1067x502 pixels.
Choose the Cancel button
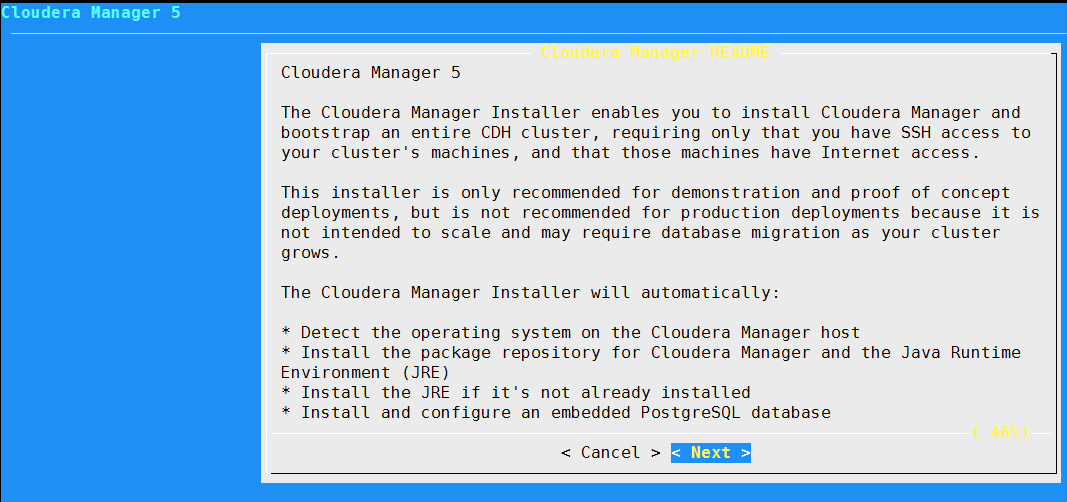point(611,453)
